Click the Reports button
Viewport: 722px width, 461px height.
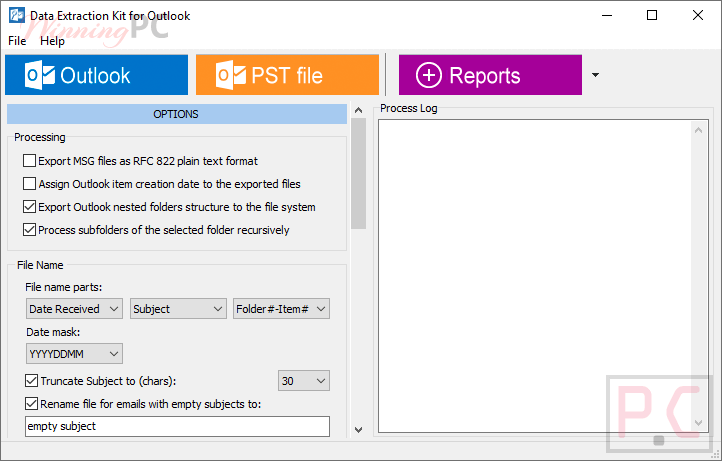[490, 75]
